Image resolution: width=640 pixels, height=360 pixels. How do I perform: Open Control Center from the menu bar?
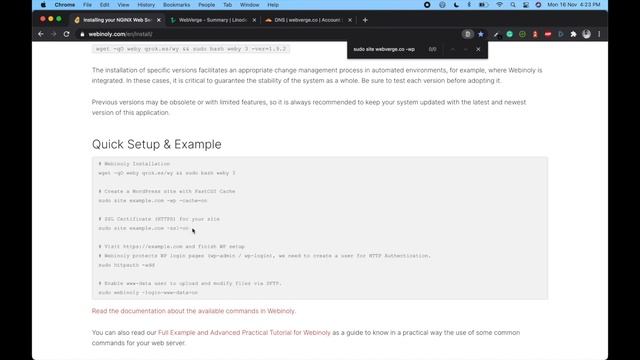tap(526, 5)
